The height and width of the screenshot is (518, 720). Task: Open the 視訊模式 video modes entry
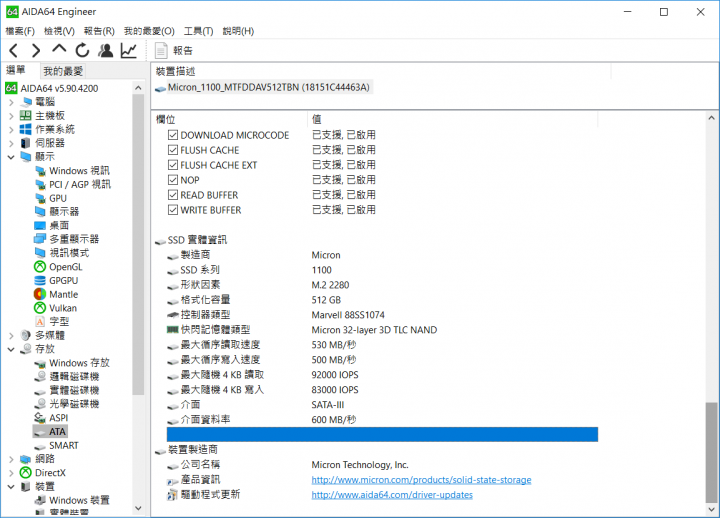click(x=69, y=253)
